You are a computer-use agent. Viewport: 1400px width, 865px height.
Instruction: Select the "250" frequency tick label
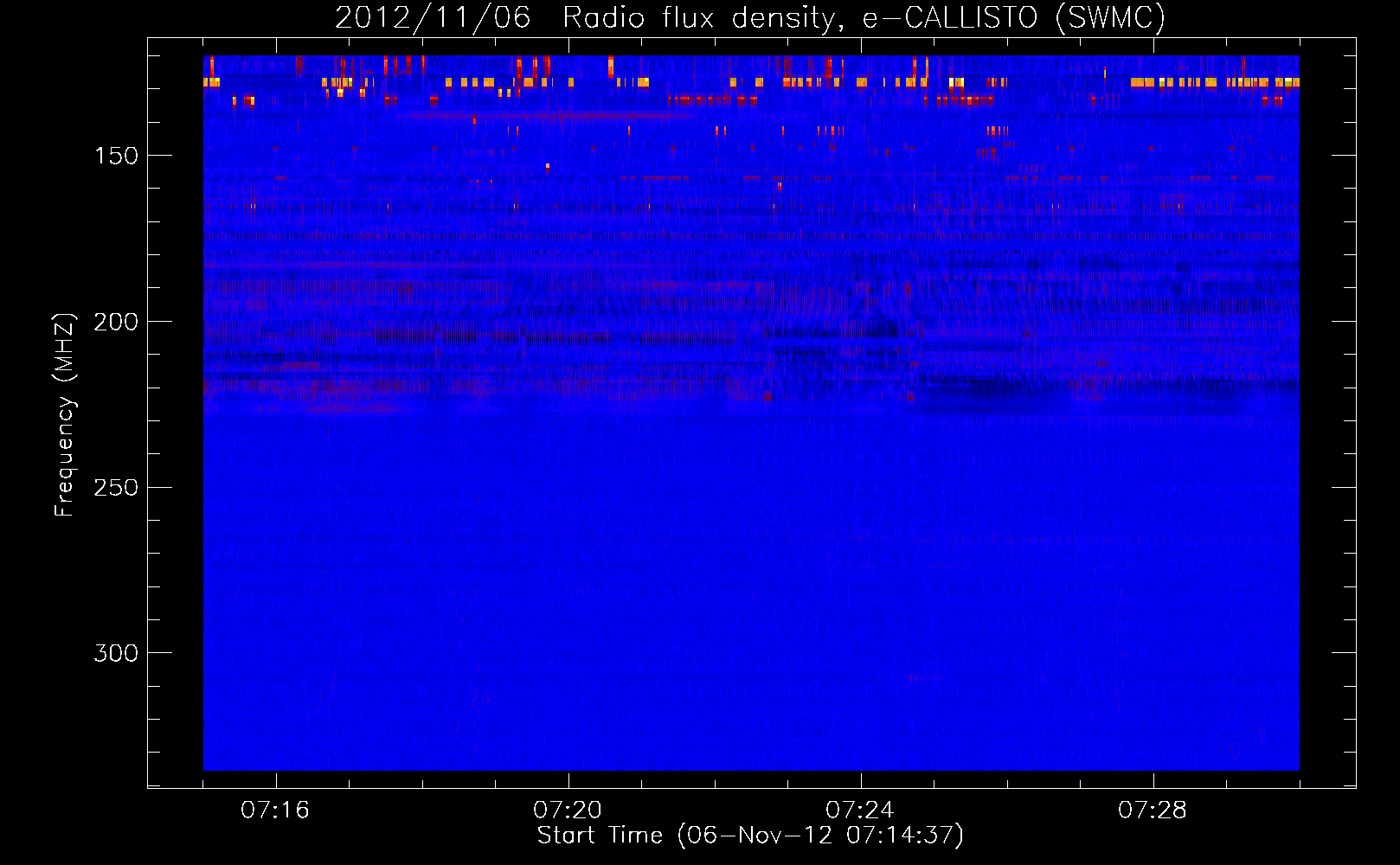coord(117,488)
